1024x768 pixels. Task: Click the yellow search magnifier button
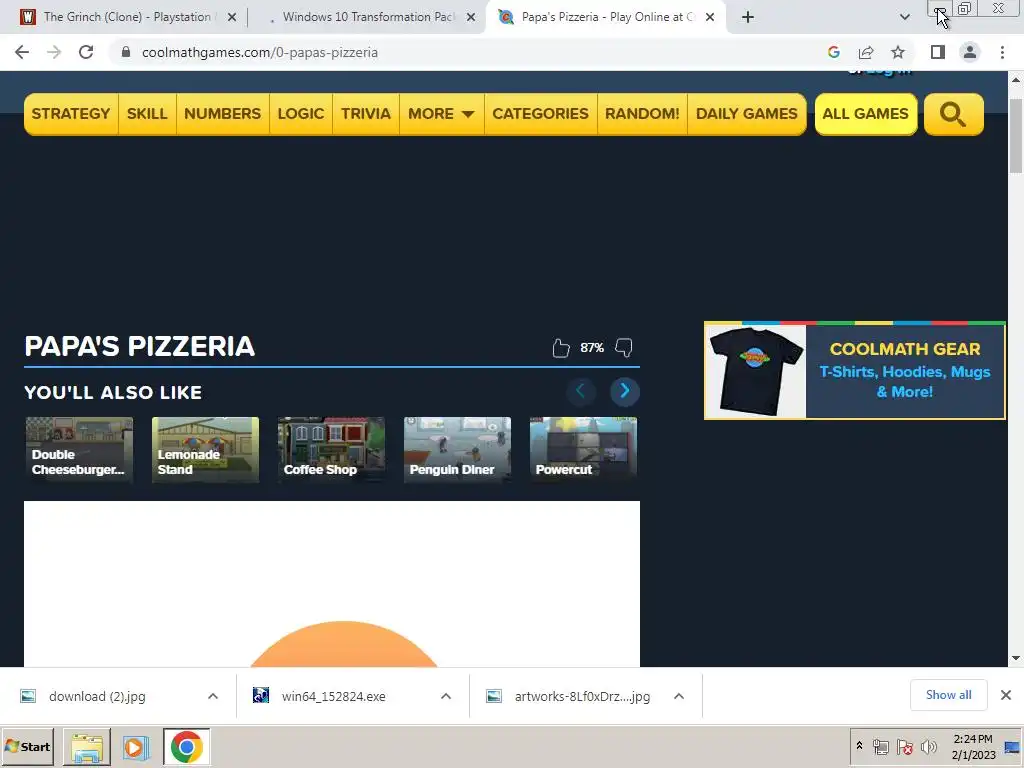pyautogui.click(x=953, y=114)
